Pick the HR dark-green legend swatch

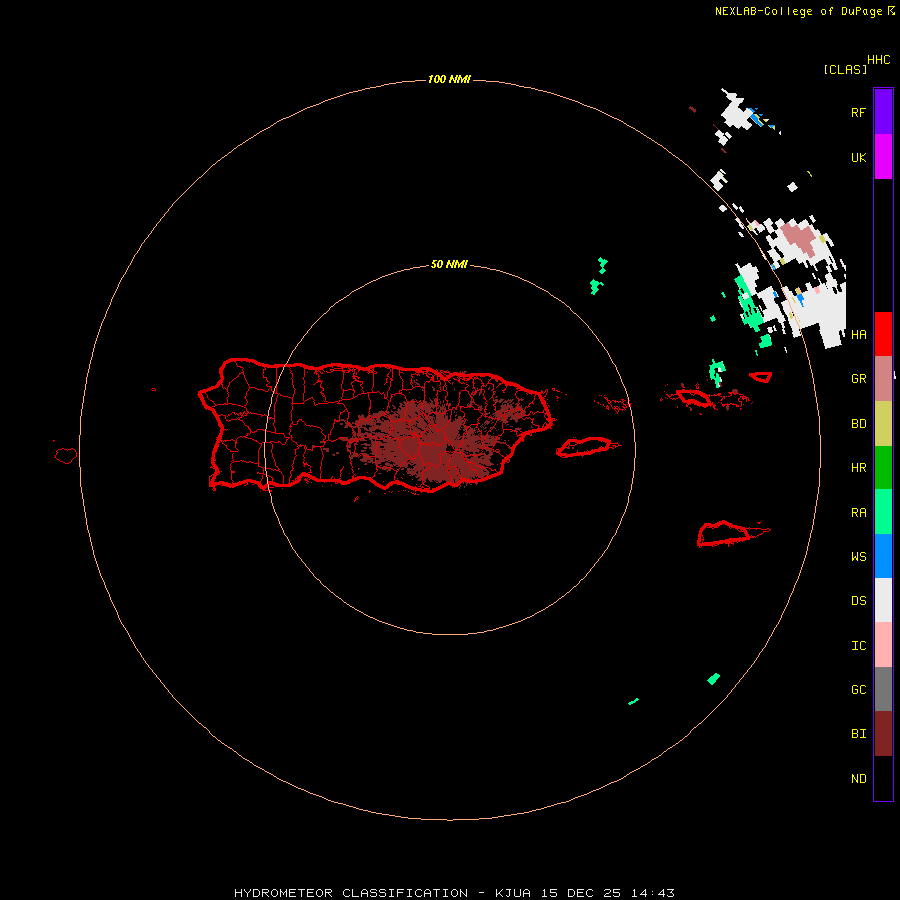tap(883, 468)
